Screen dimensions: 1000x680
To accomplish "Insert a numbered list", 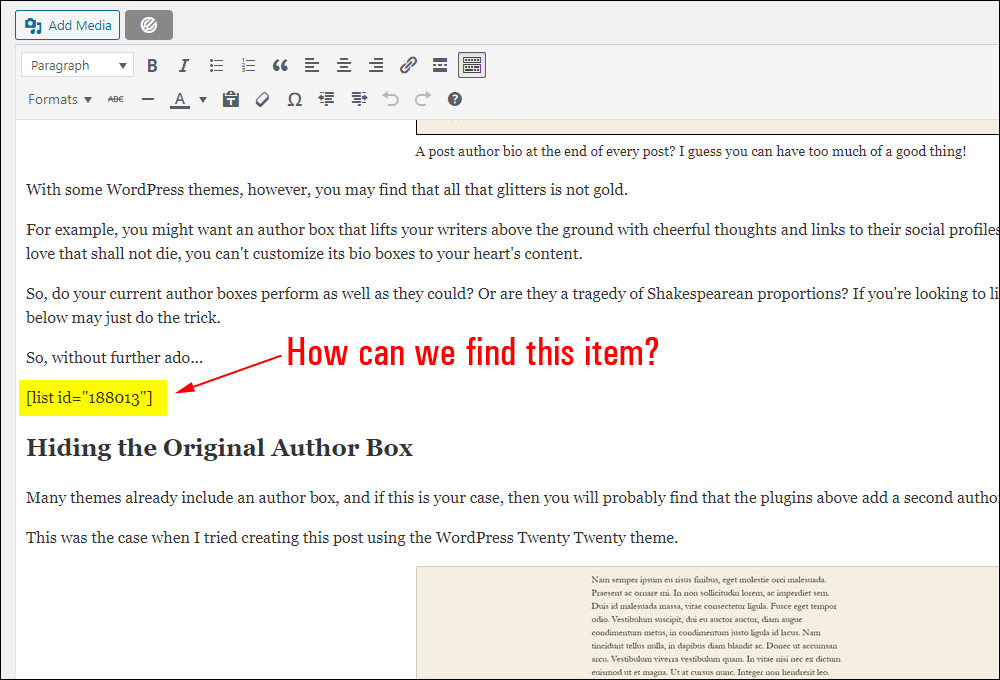I will [x=248, y=65].
